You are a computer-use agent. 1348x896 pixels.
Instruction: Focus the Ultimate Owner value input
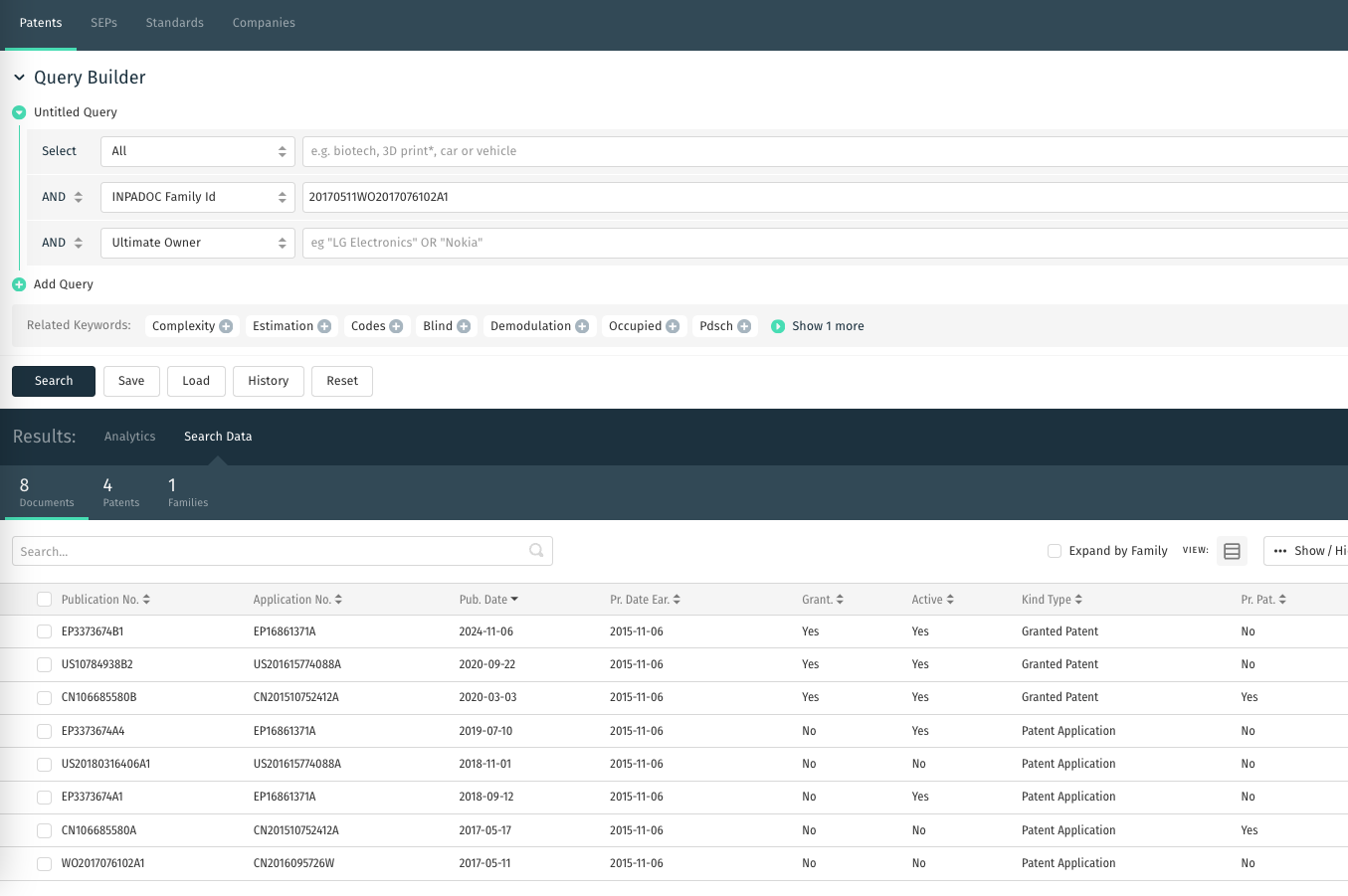pyautogui.click(x=825, y=243)
